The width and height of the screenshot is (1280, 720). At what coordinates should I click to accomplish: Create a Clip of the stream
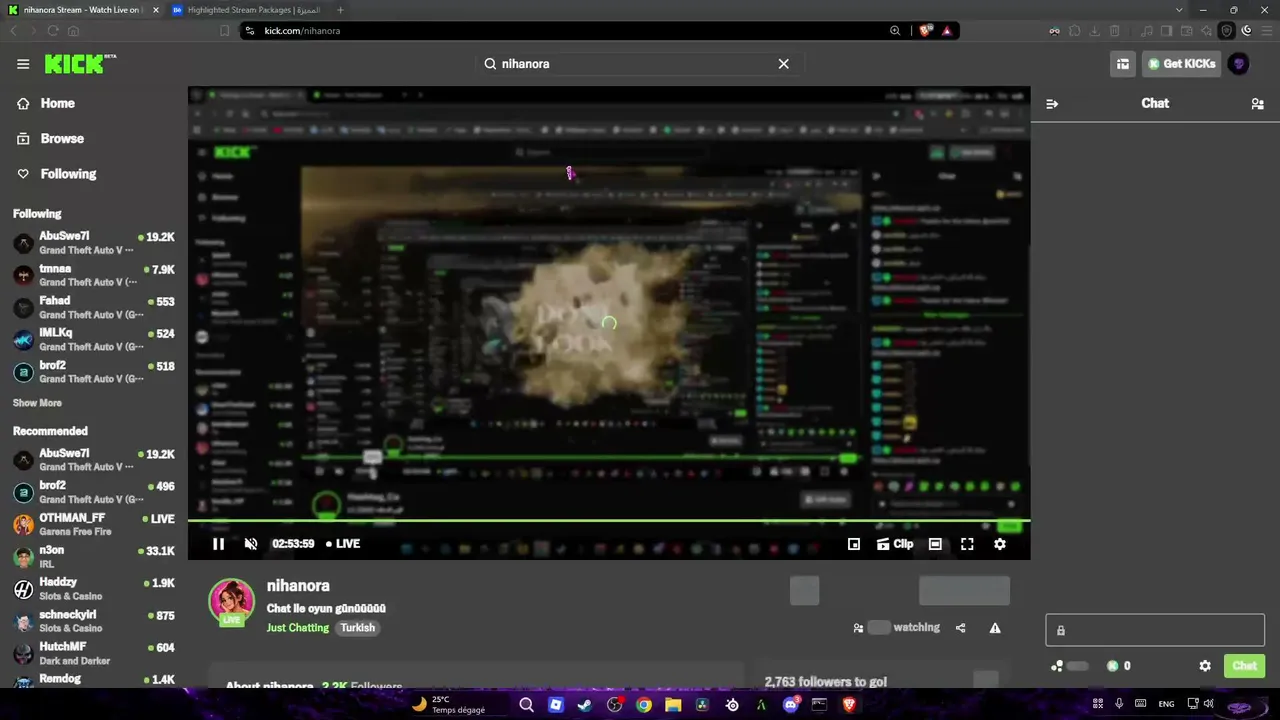(x=895, y=544)
